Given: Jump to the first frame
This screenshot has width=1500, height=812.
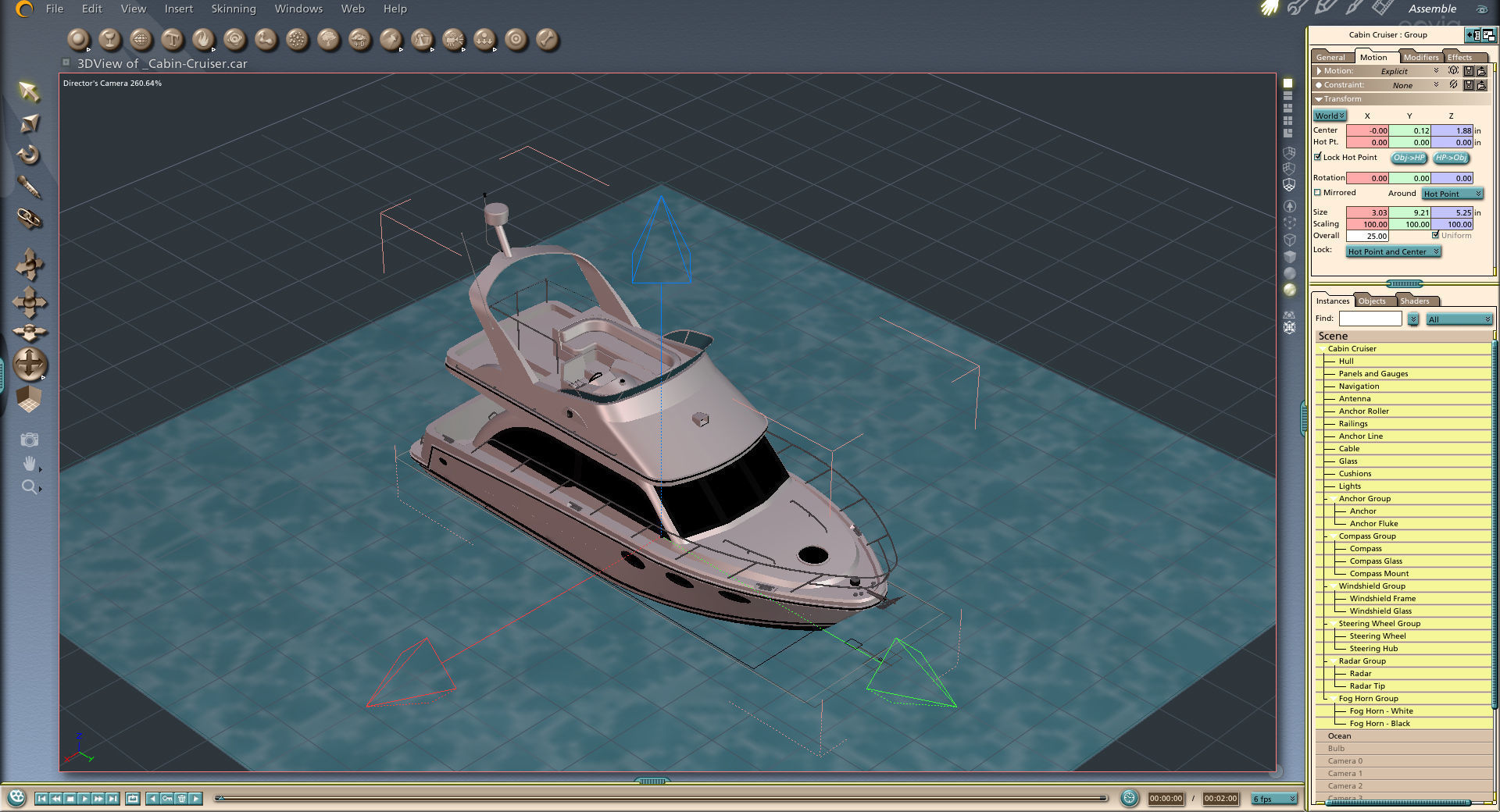Looking at the screenshot, I should pyautogui.click(x=41, y=799).
